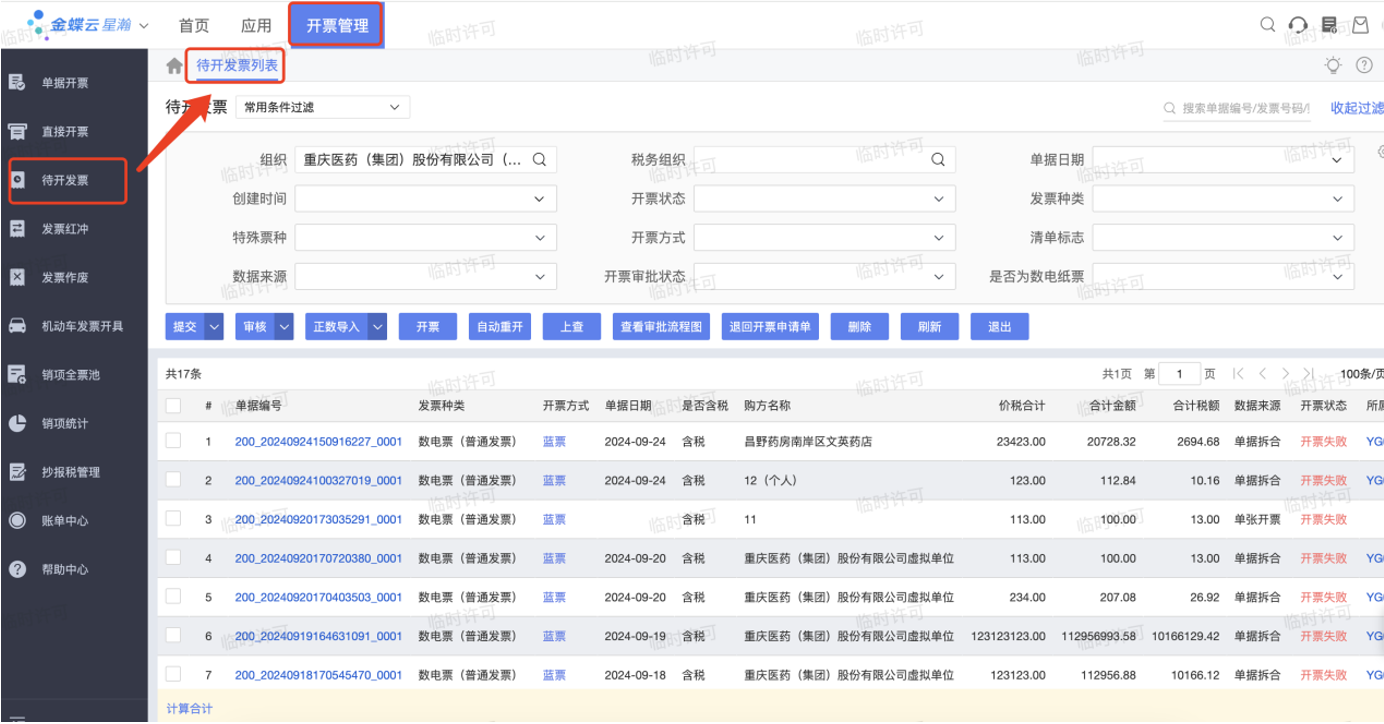Click the 机动车发票开具 car icon

tap(17, 326)
